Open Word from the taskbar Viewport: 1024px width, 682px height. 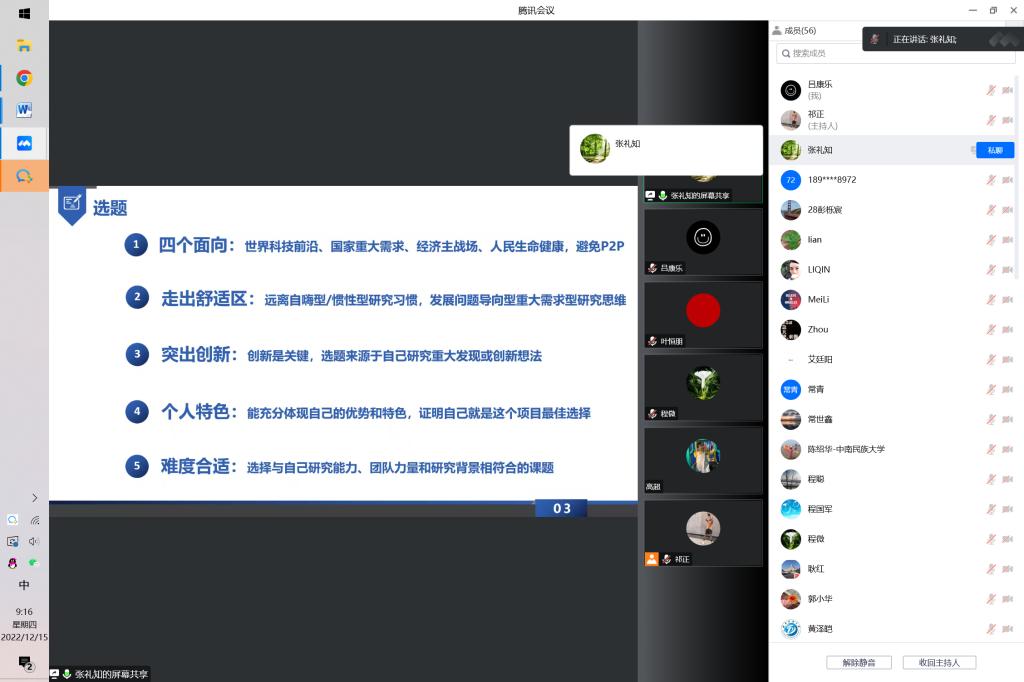tap(24, 110)
